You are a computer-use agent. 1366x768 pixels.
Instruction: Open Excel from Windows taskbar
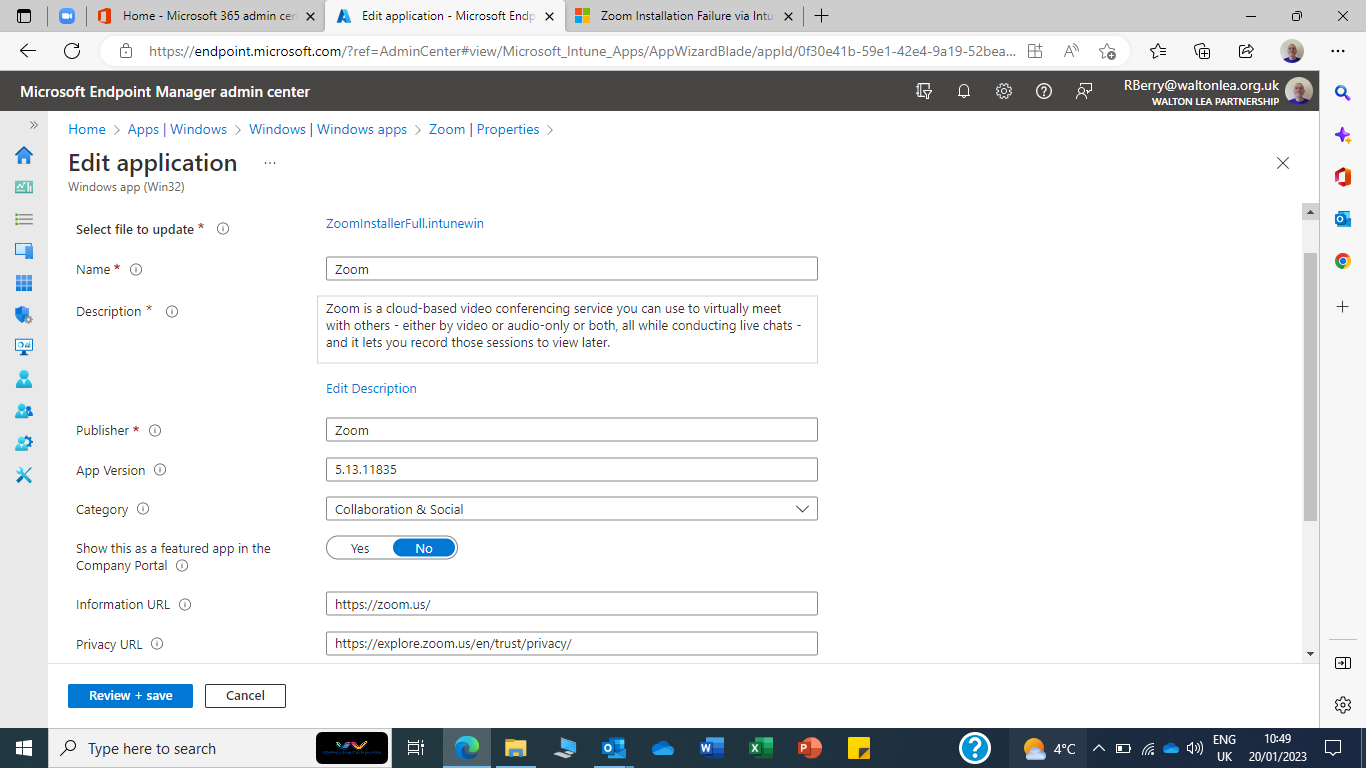click(760, 748)
